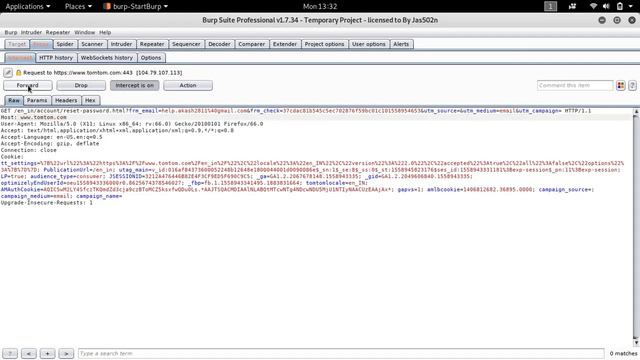Viewport: 640px width, 360px height.
Task: Switch to the Project options tab
Action: tap(324, 44)
